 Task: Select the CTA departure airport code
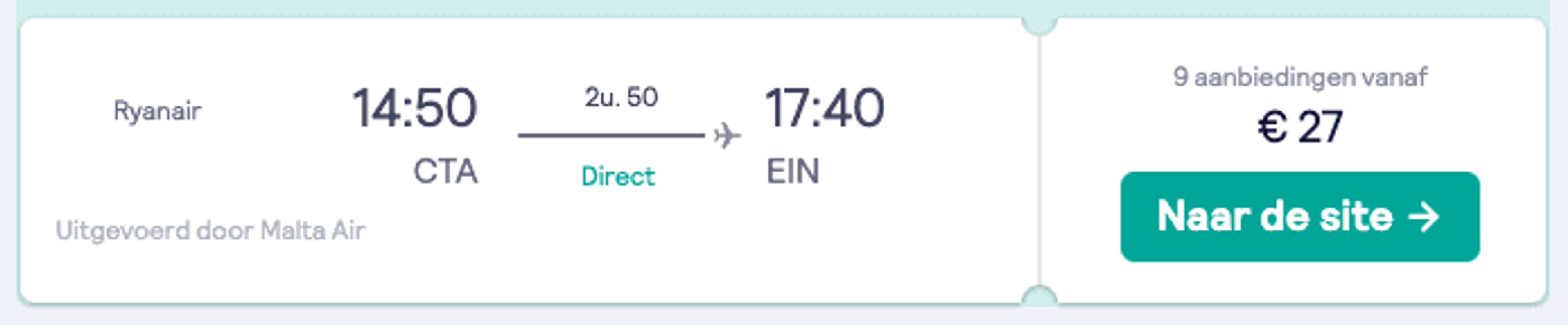pos(445,171)
